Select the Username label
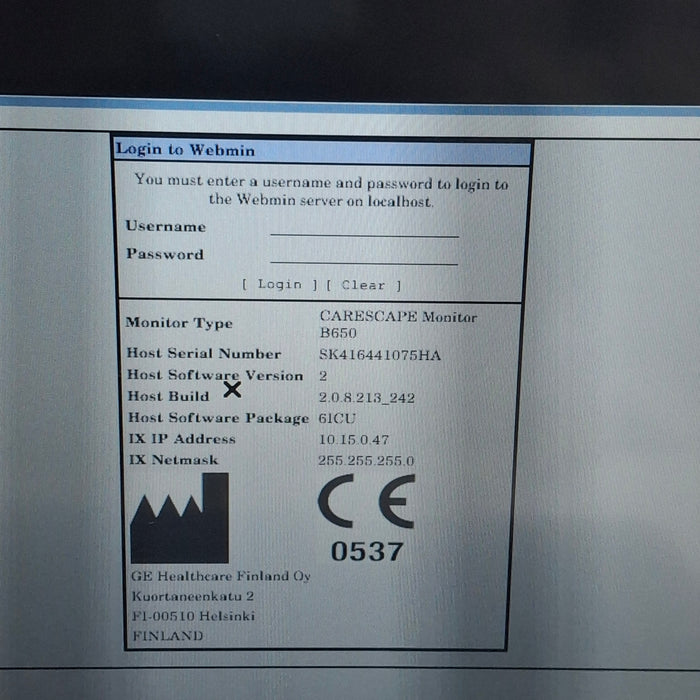This screenshot has height=700, width=700. tap(165, 226)
